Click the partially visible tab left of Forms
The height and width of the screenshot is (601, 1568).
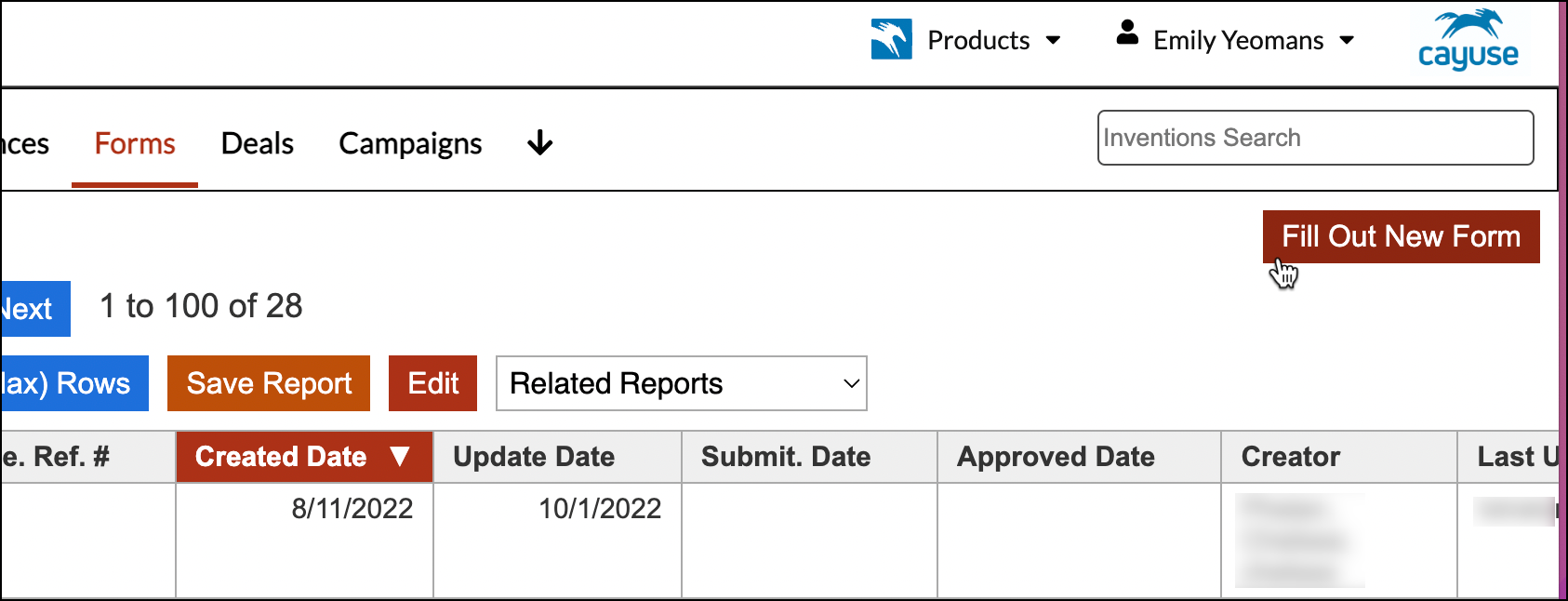24,143
